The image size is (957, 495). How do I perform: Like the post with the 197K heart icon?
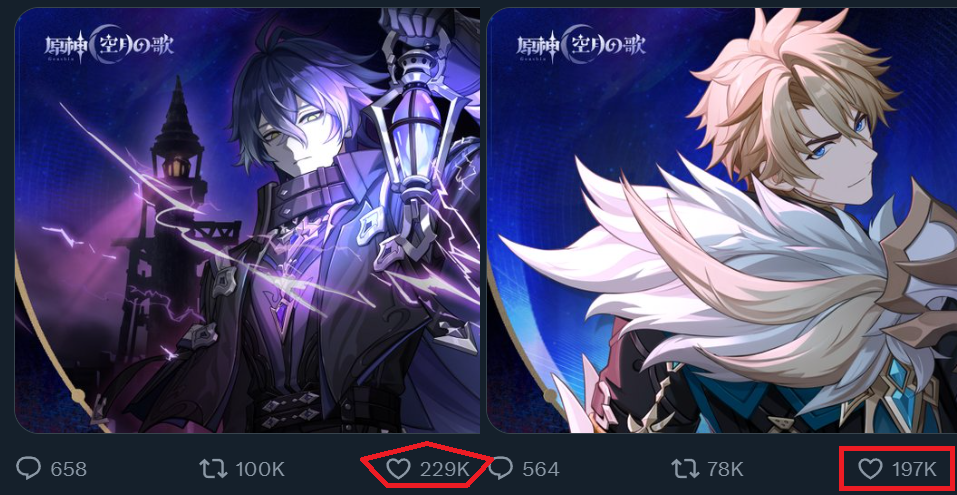pyautogui.click(x=870, y=469)
